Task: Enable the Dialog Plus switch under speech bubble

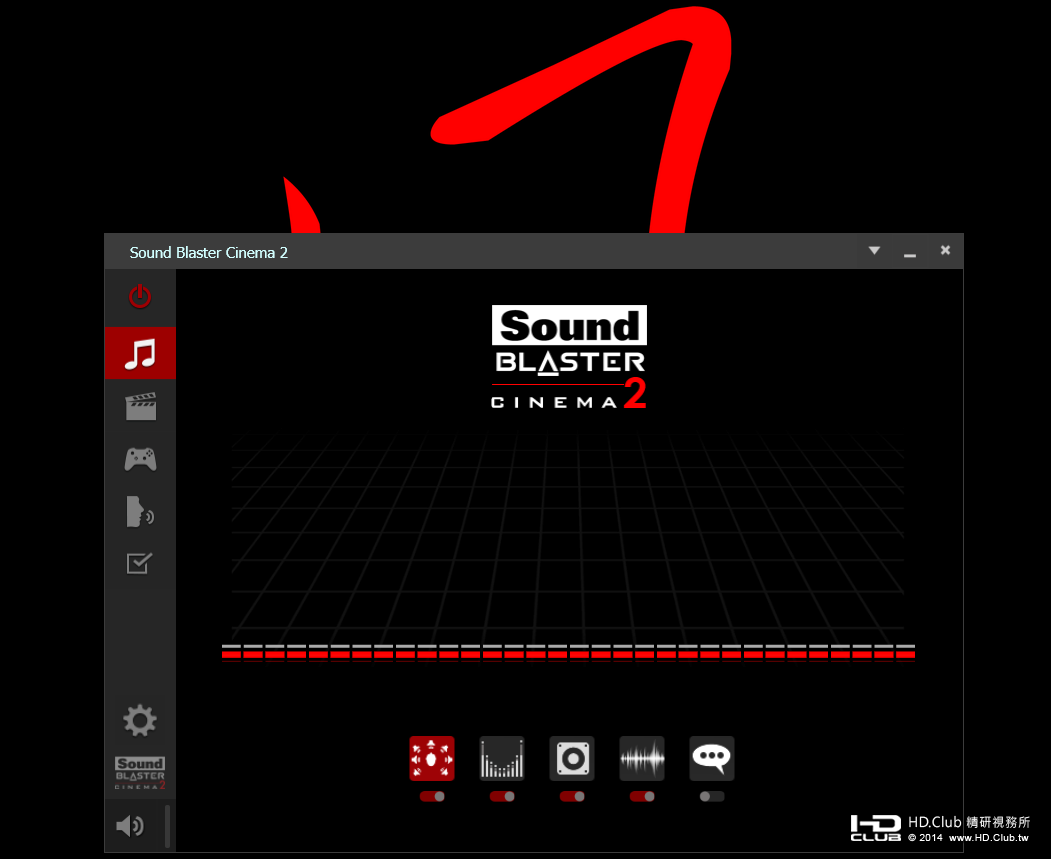Action: tap(712, 797)
